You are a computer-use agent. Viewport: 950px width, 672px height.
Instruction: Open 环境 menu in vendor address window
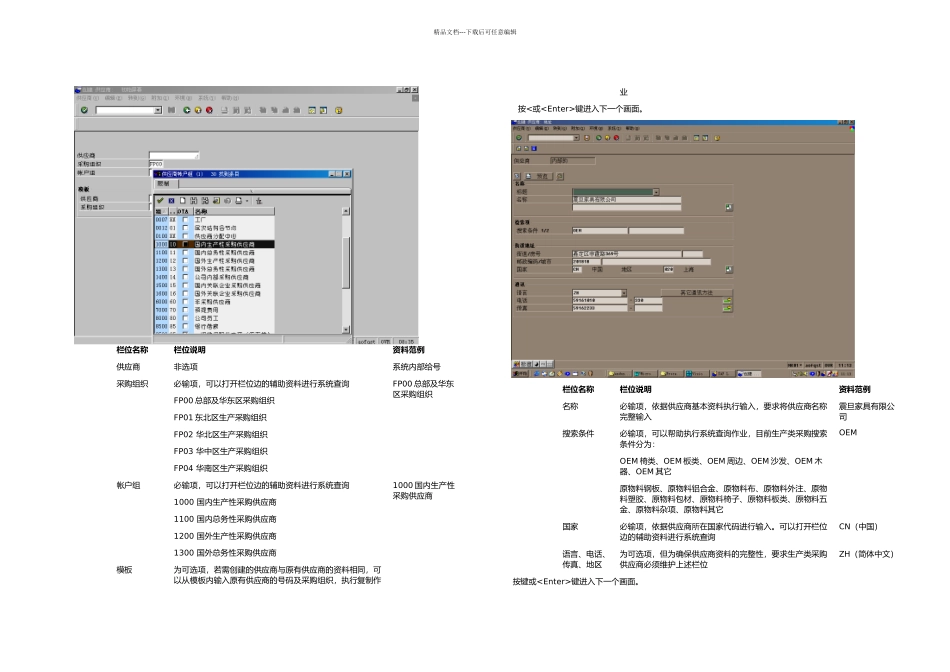click(x=597, y=128)
